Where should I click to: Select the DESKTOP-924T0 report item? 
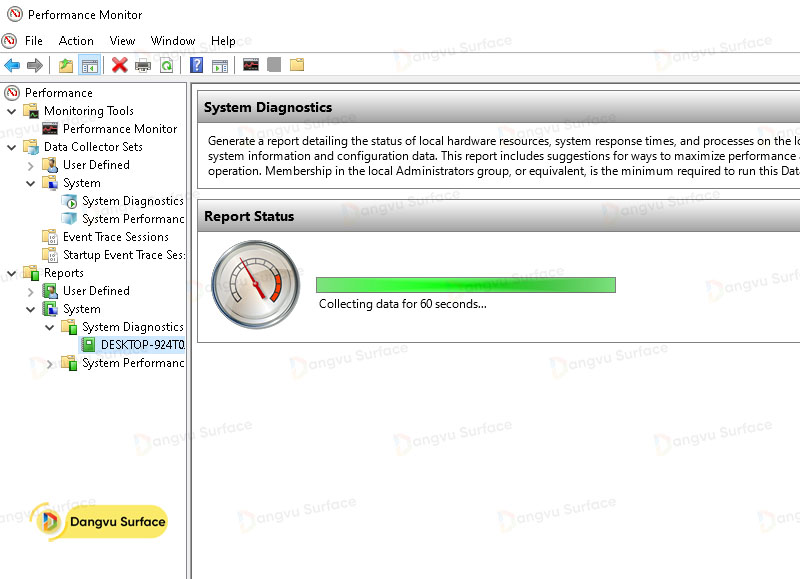pos(142,345)
